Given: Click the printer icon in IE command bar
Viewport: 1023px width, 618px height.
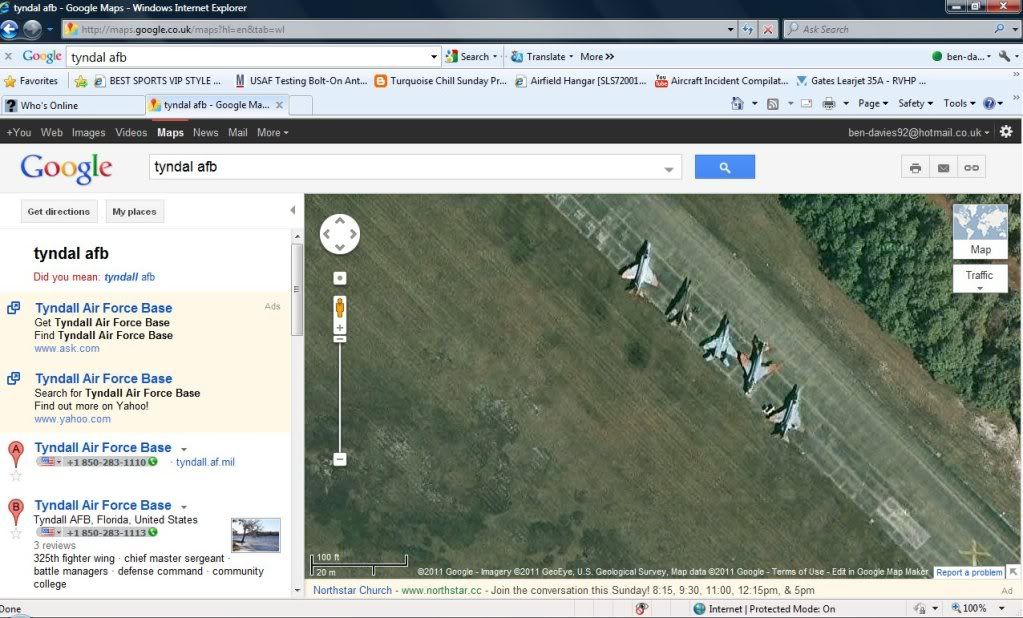Looking at the screenshot, I should pos(829,104).
